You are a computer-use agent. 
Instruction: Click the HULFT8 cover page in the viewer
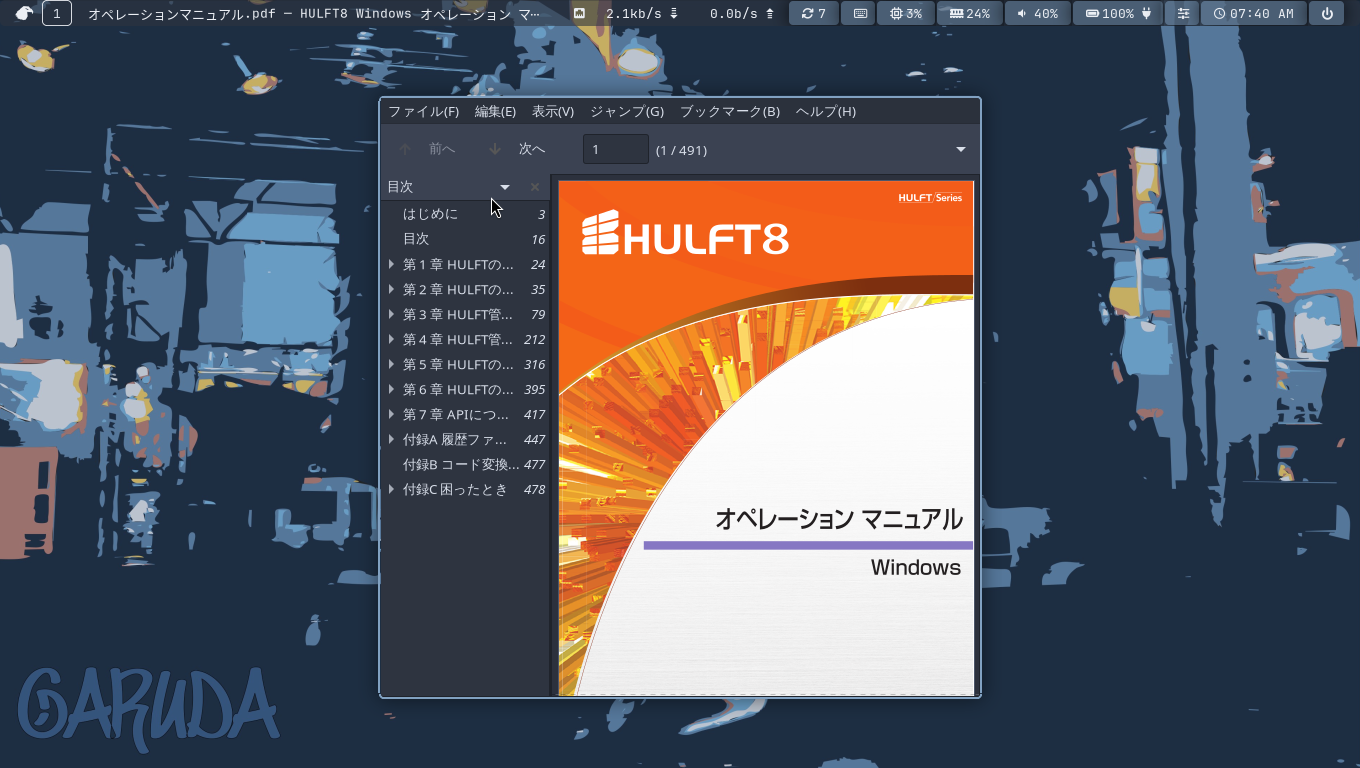[766, 437]
